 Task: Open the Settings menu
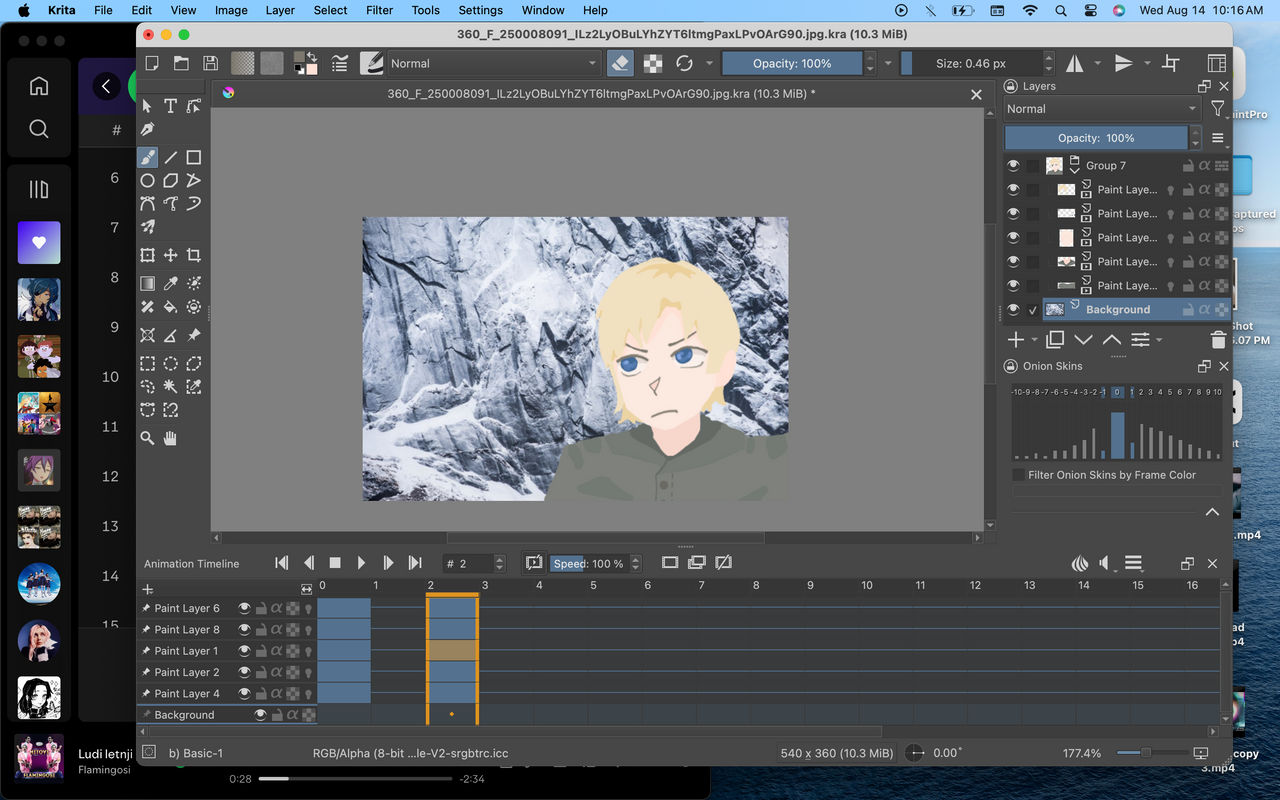[x=480, y=10]
